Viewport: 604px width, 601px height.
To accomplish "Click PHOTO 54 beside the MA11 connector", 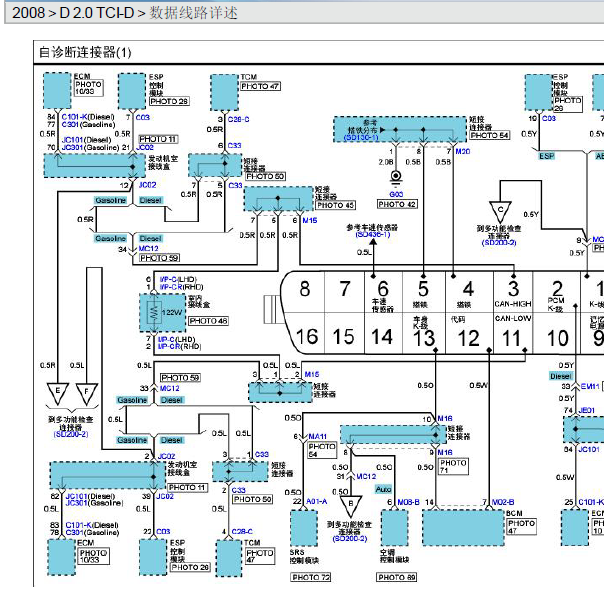I will 322,450.
